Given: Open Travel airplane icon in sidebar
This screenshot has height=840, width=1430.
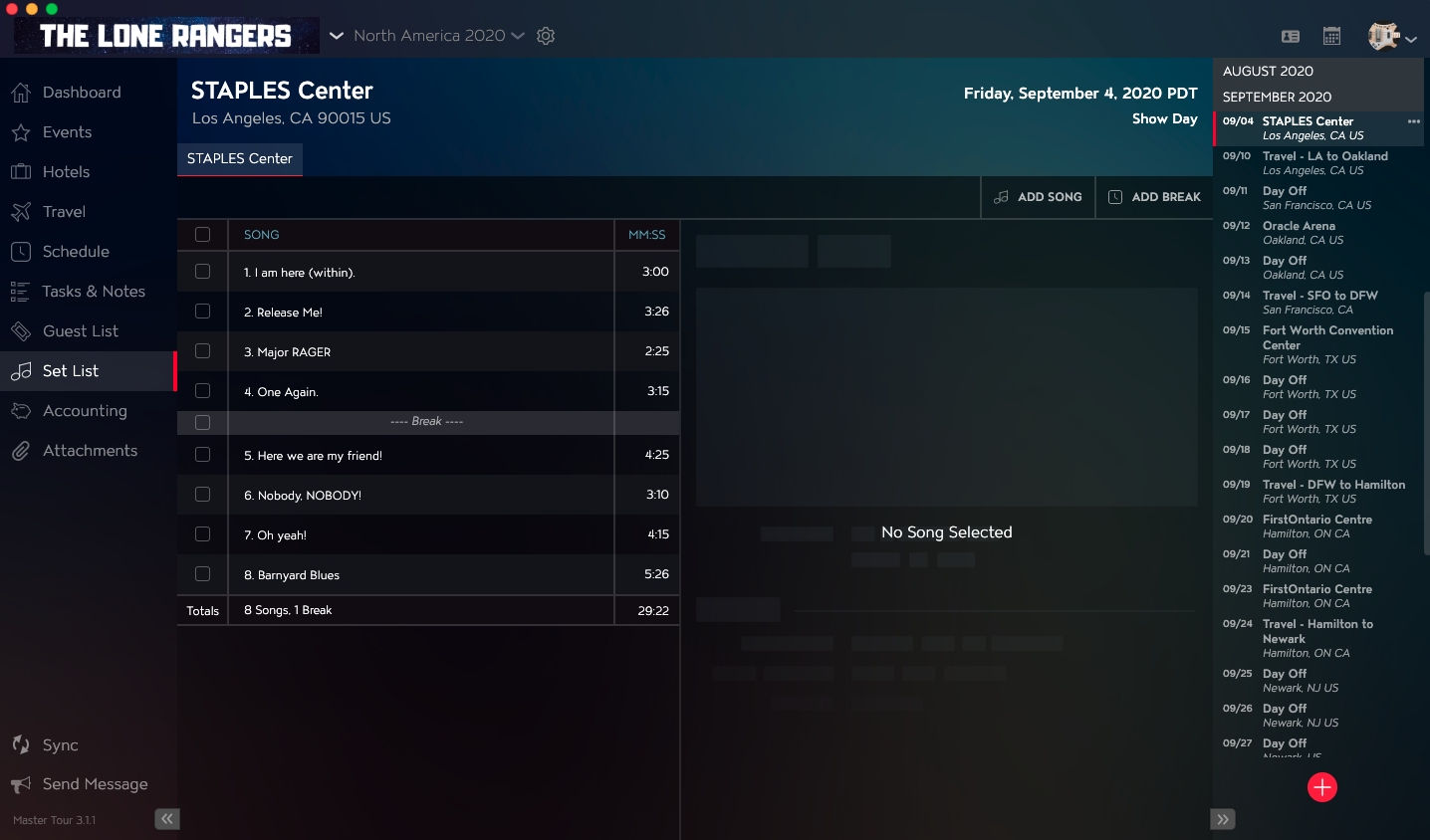Looking at the screenshot, I should (x=21, y=212).
